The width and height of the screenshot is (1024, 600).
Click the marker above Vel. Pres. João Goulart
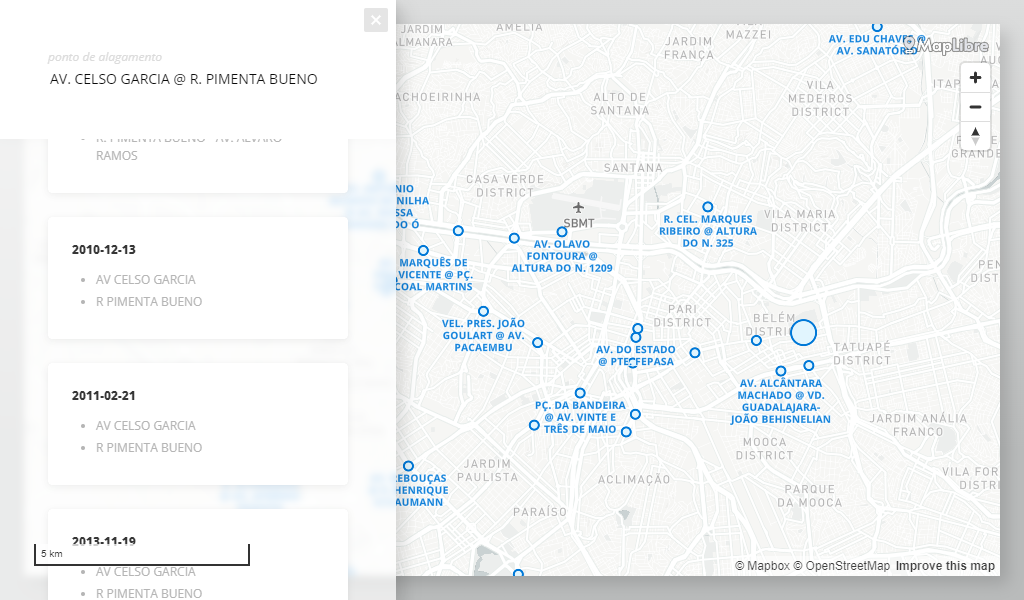(483, 311)
